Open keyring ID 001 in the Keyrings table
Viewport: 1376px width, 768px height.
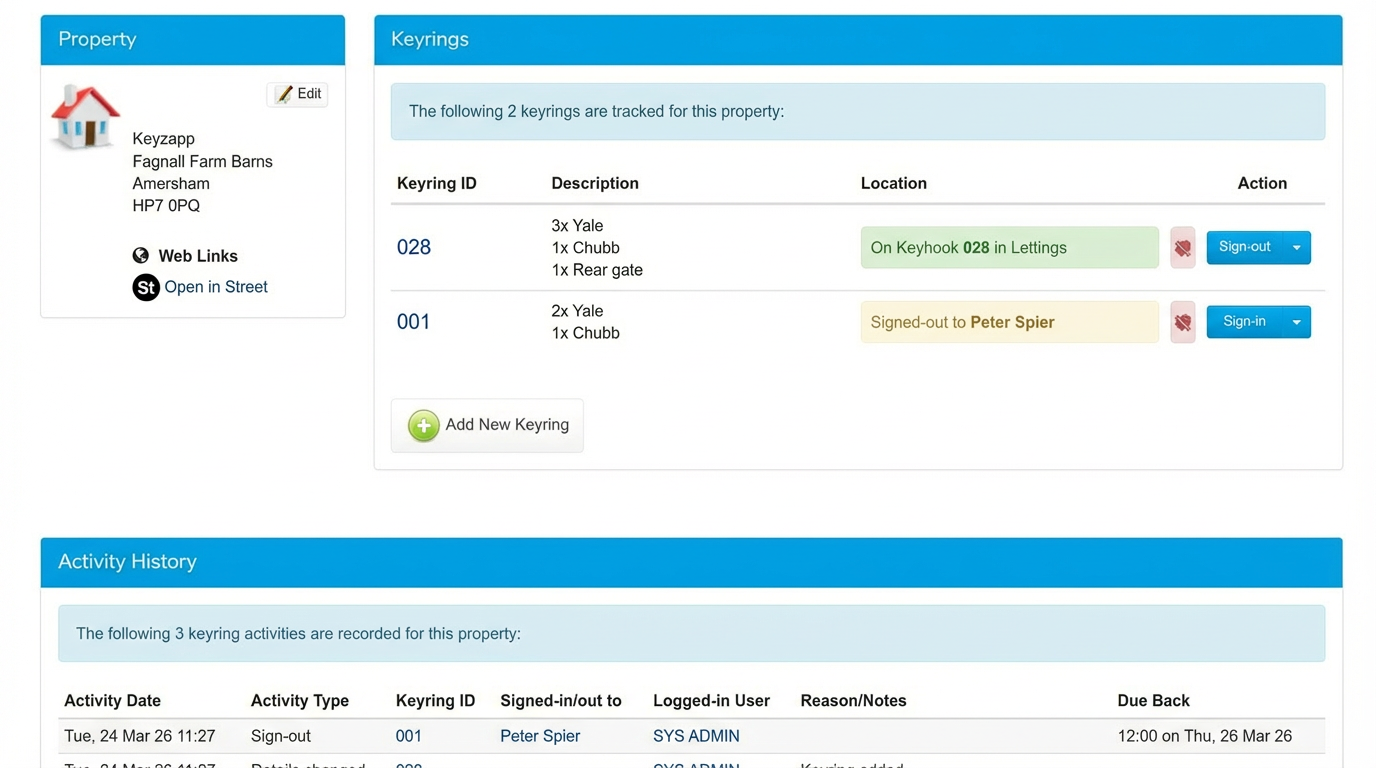(413, 322)
